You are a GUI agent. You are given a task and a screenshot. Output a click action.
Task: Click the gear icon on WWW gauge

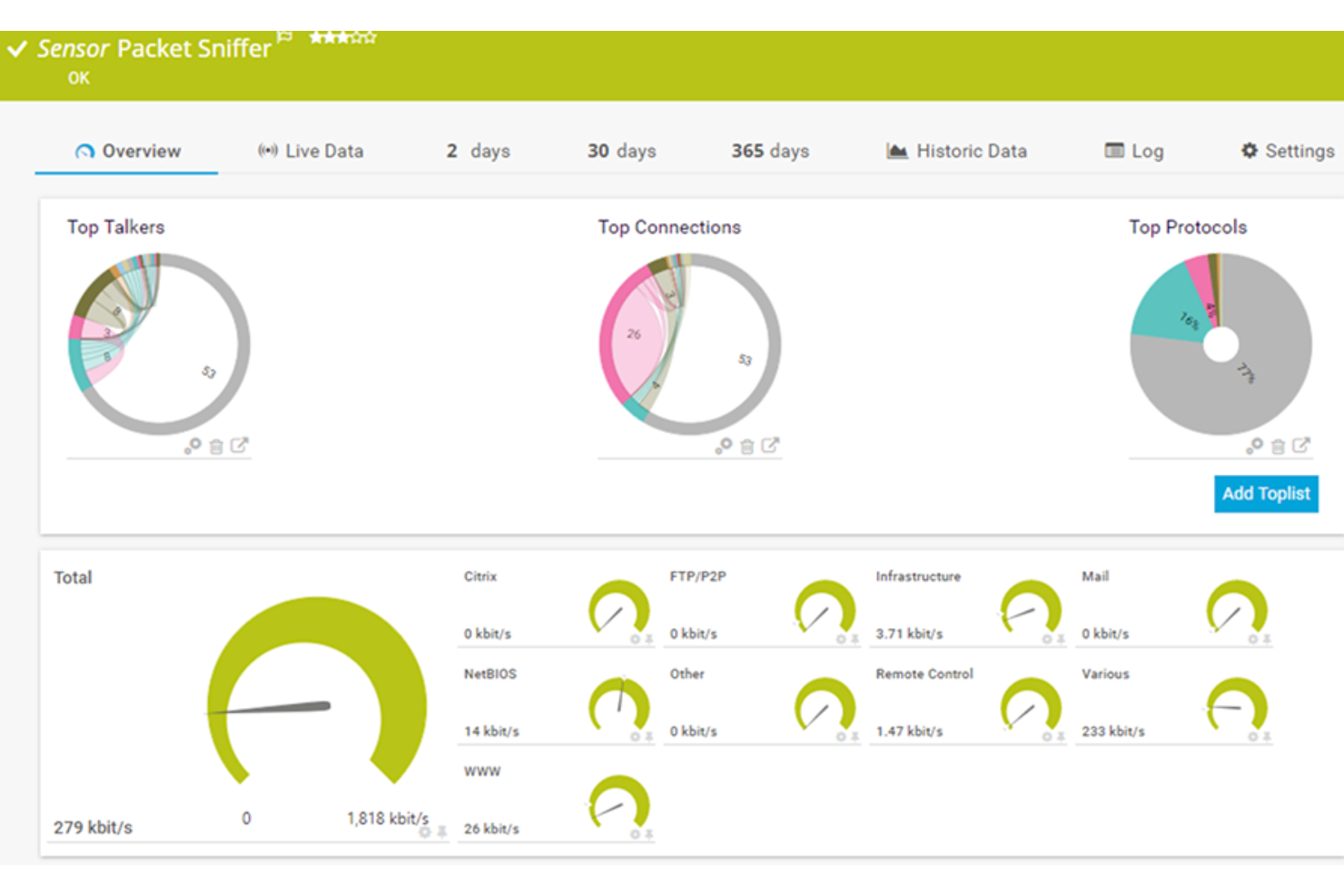pyautogui.click(x=636, y=834)
